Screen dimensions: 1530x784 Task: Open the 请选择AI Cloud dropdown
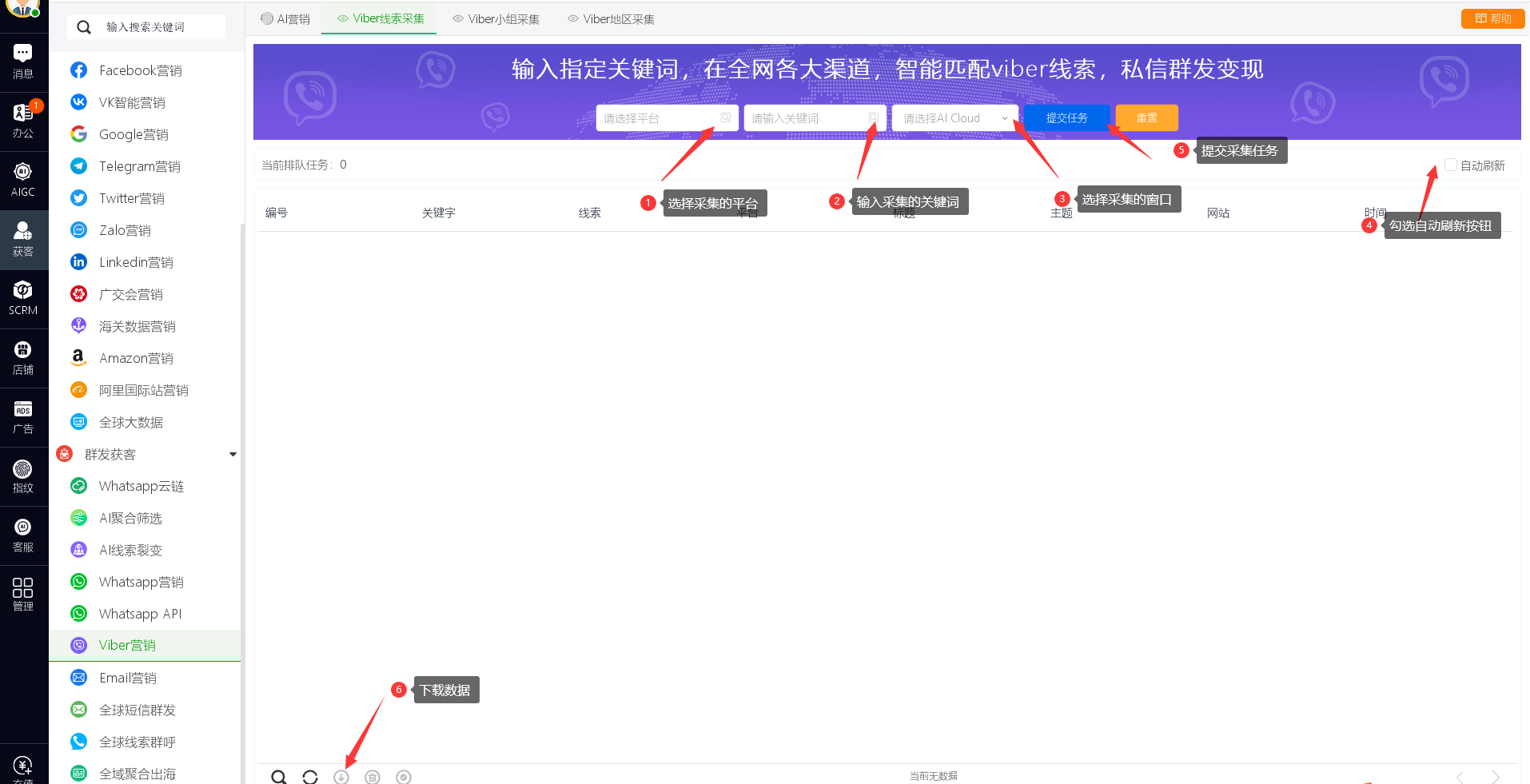[x=955, y=118]
